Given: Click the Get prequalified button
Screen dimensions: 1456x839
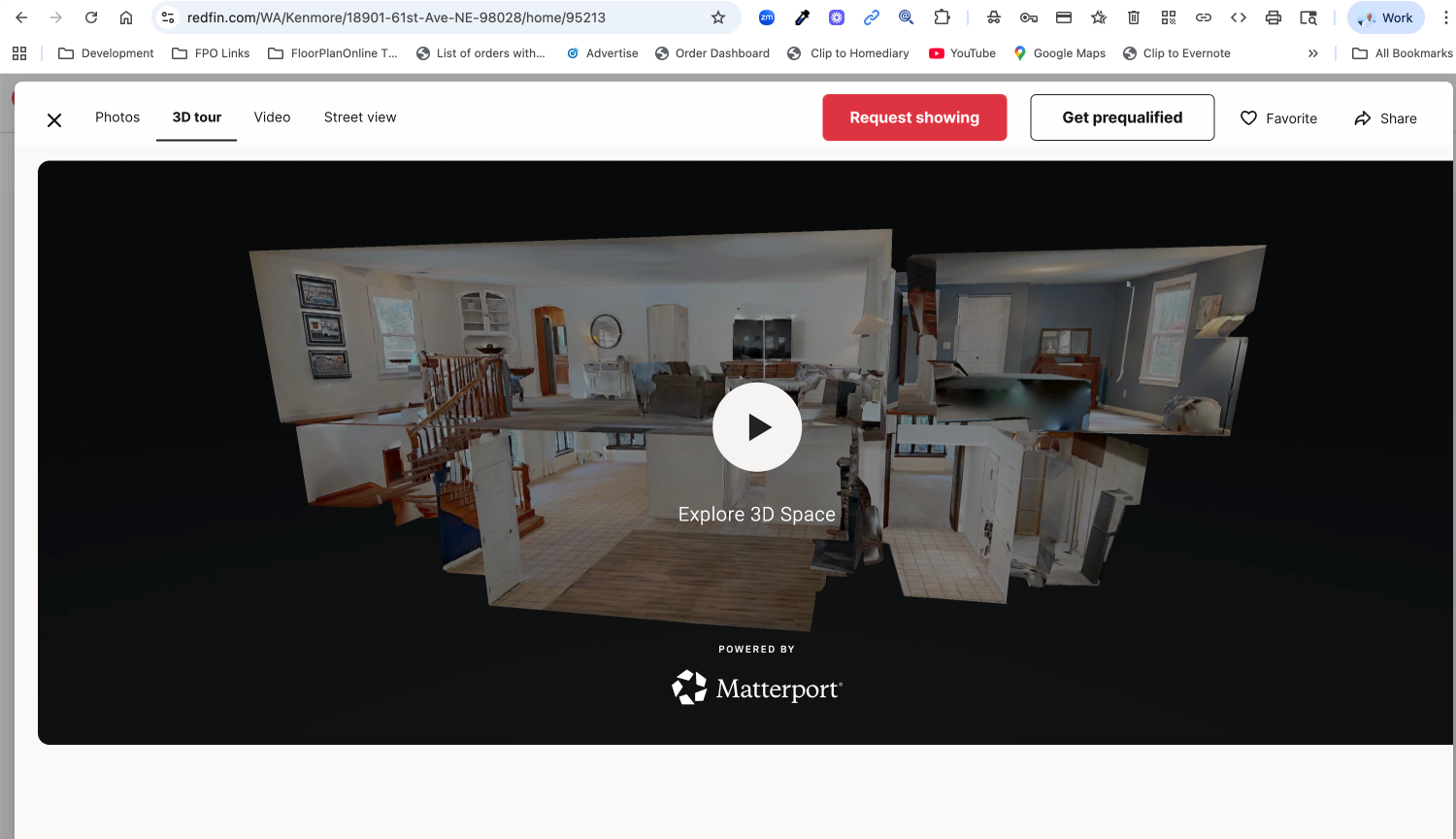Looking at the screenshot, I should pos(1122,117).
